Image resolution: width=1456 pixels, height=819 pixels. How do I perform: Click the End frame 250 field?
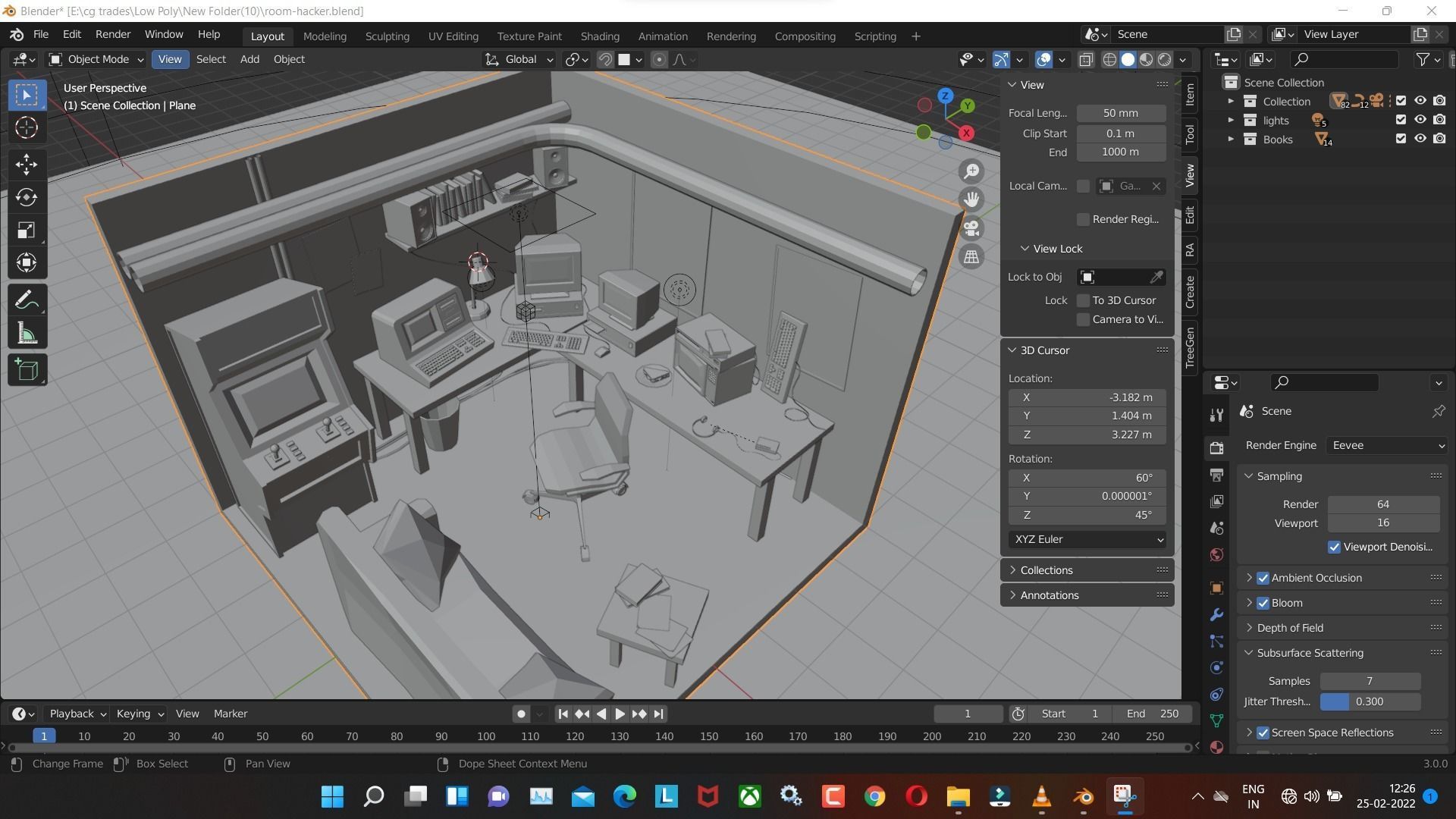[1153, 714]
